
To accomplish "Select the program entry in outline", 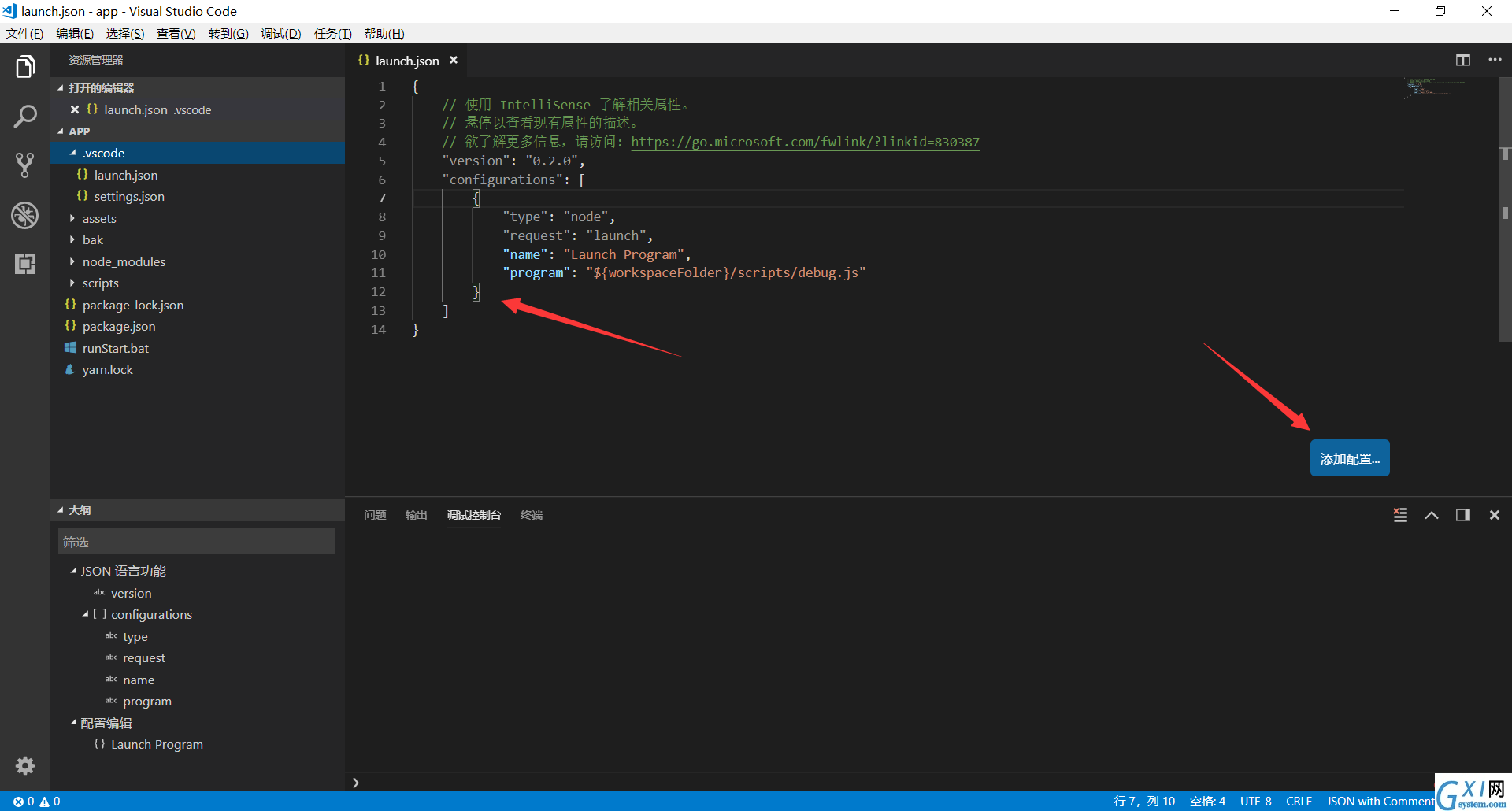I will click(147, 701).
